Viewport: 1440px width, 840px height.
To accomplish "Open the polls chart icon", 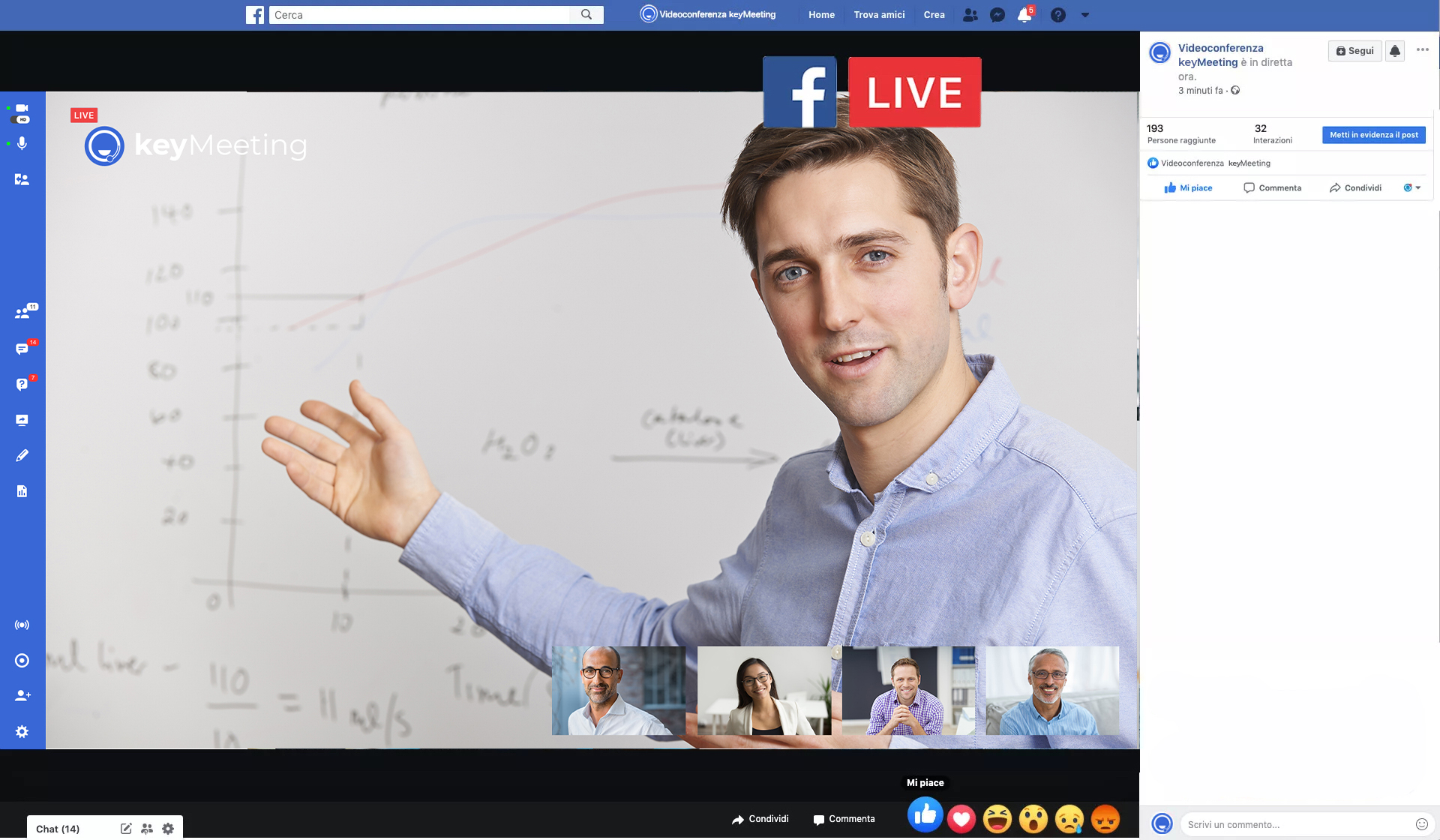I will (x=22, y=491).
